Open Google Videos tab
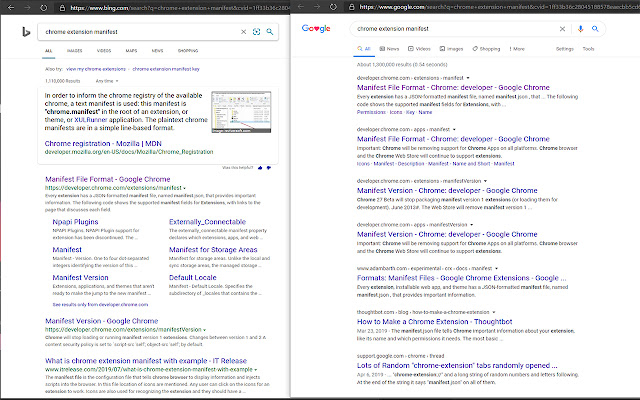Image resolution: width=640 pixels, height=400 pixels. click(420, 49)
